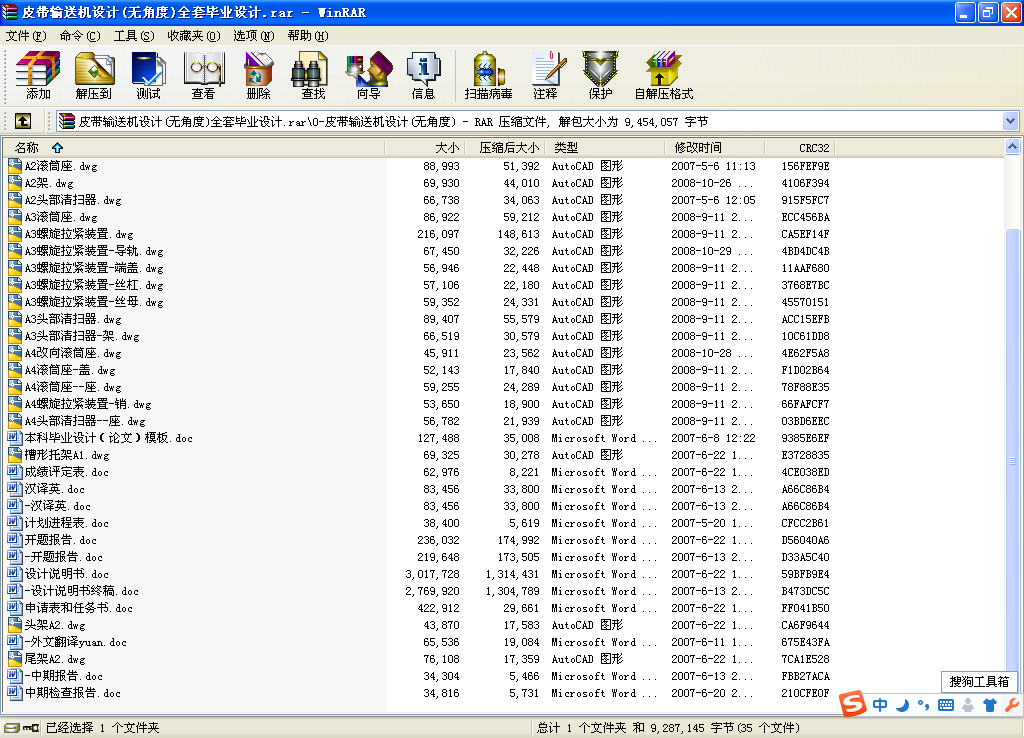The height and width of the screenshot is (738, 1024).
Task: Click the 解压到 (Extract to) icon
Action: pos(93,75)
